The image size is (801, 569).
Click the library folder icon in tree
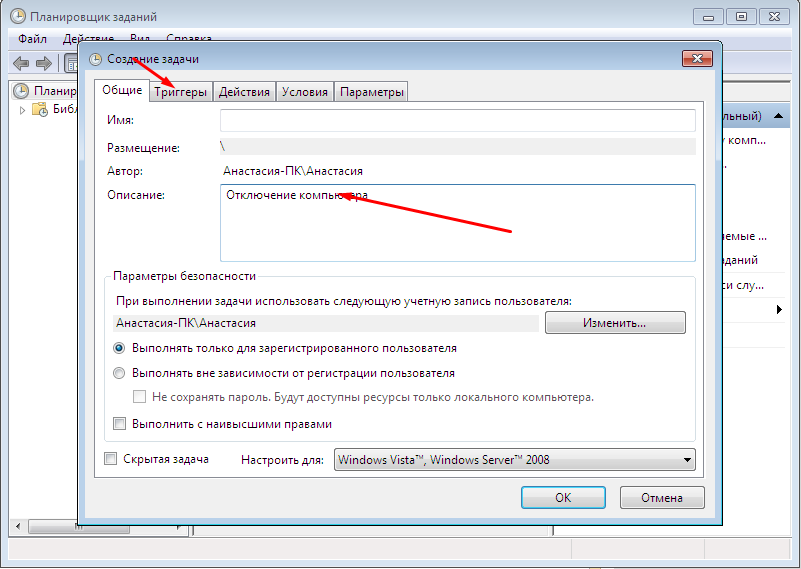pos(40,109)
